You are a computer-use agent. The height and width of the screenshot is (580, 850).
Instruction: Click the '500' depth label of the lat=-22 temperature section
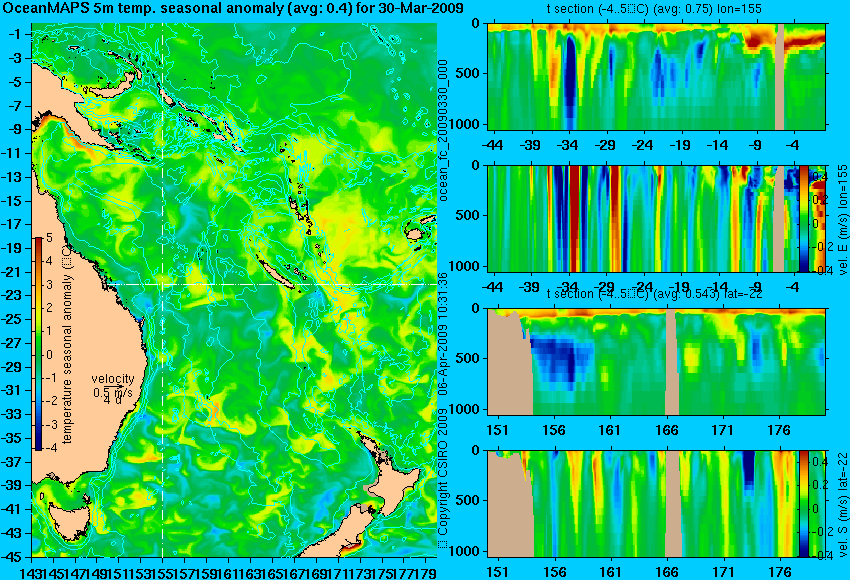pyautogui.click(x=468, y=359)
